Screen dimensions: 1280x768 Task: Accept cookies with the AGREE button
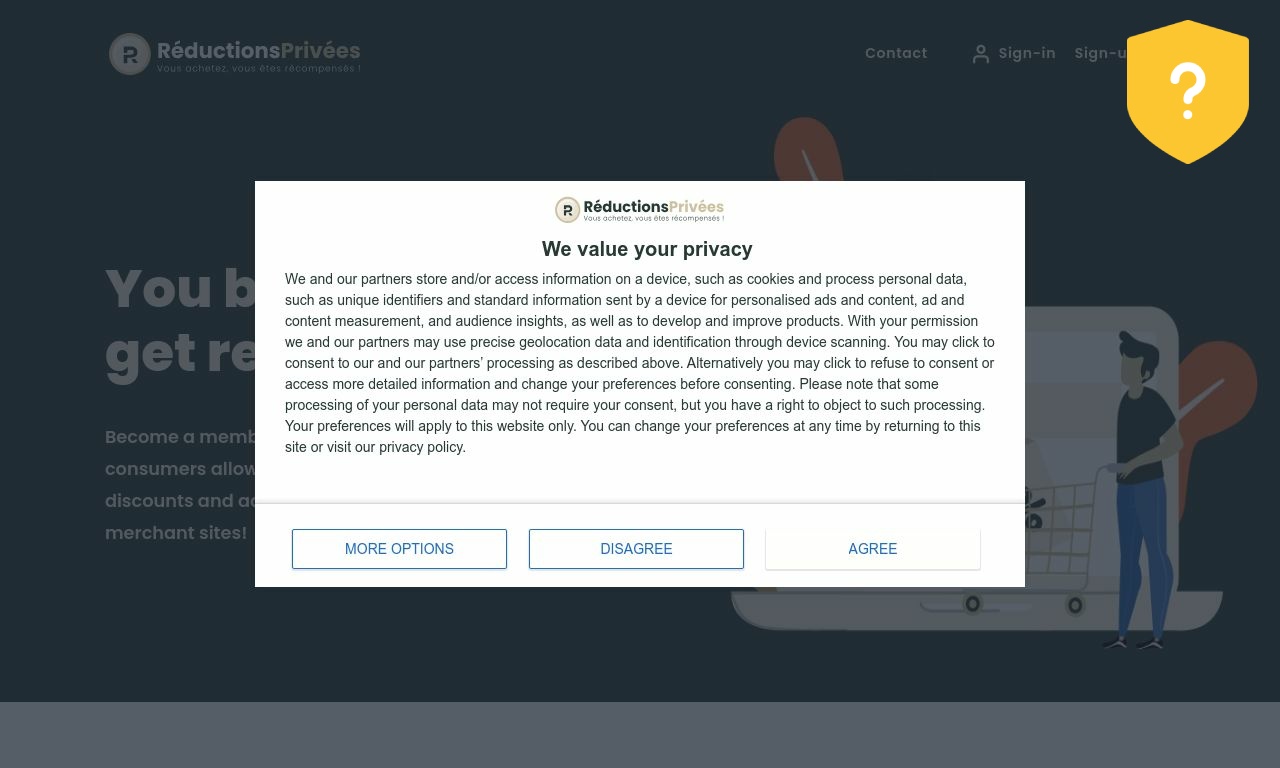872,549
